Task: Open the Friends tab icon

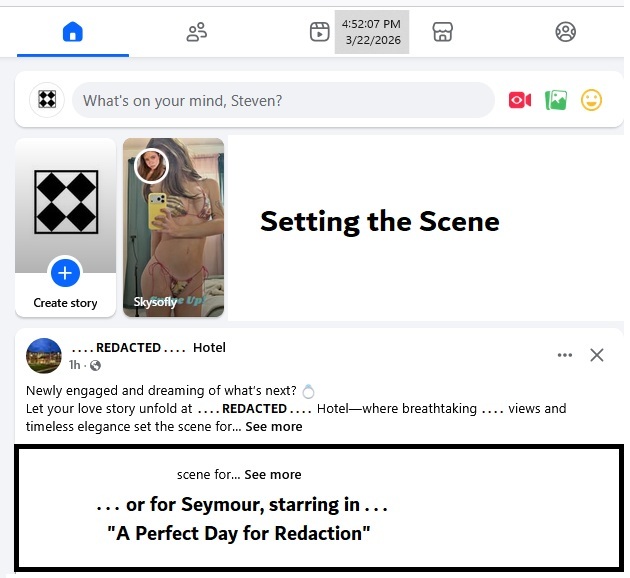Action: point(196,32)
